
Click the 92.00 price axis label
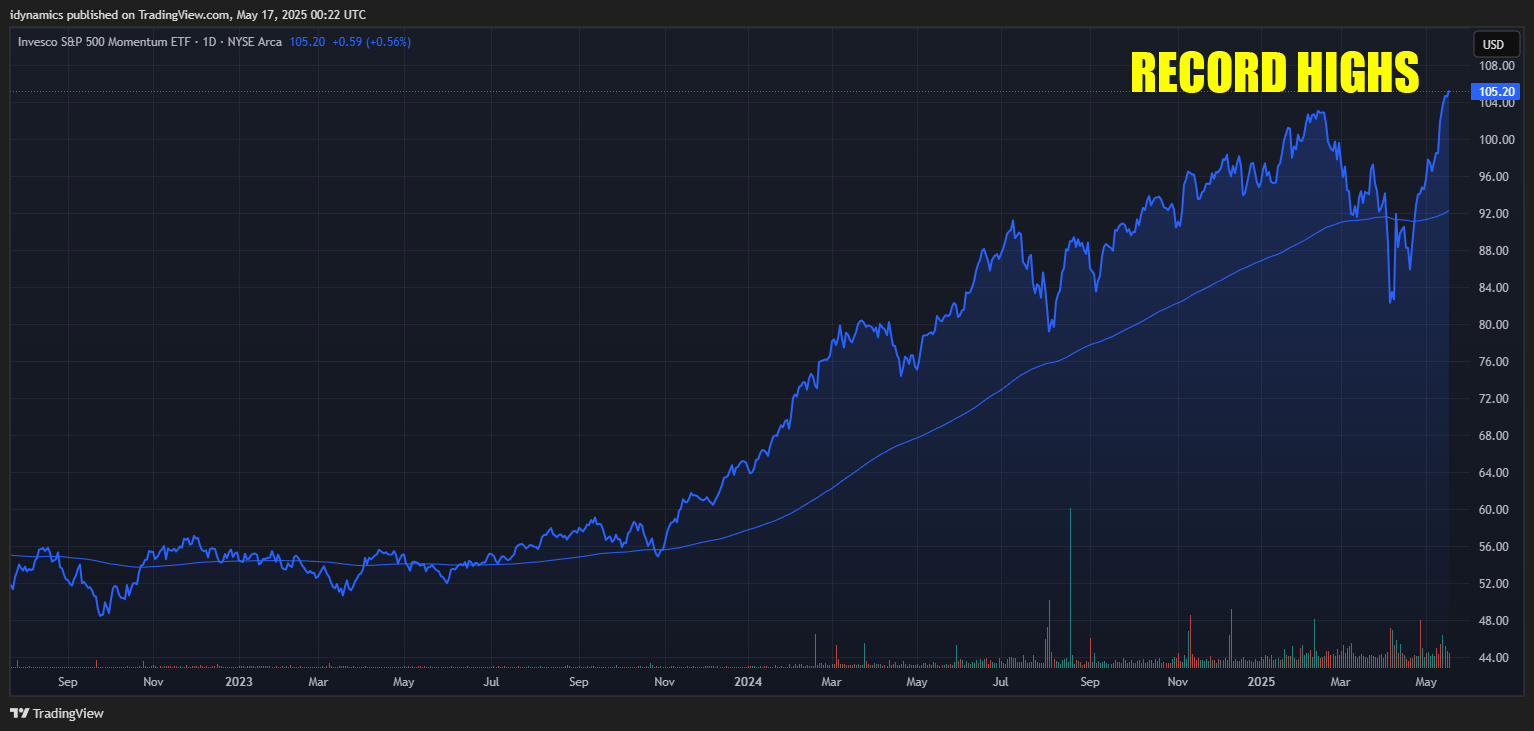1494,214
